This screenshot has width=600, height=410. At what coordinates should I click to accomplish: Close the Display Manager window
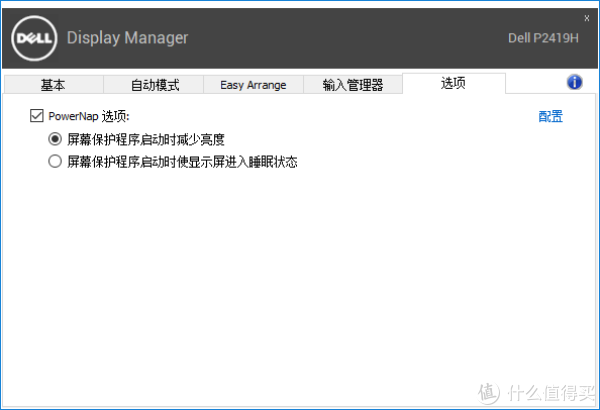(x=587, y=18)
